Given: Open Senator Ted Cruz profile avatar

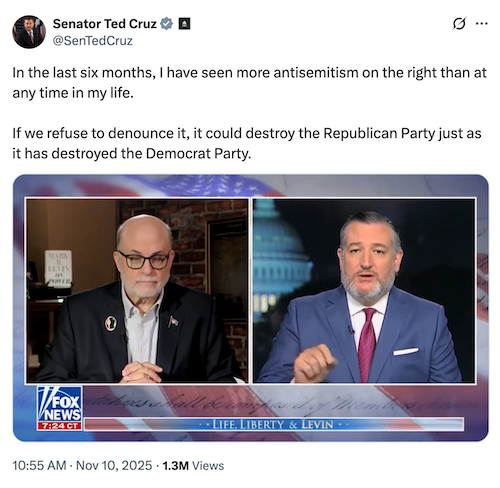Looking at the screenshot, I should coord(29,32).
